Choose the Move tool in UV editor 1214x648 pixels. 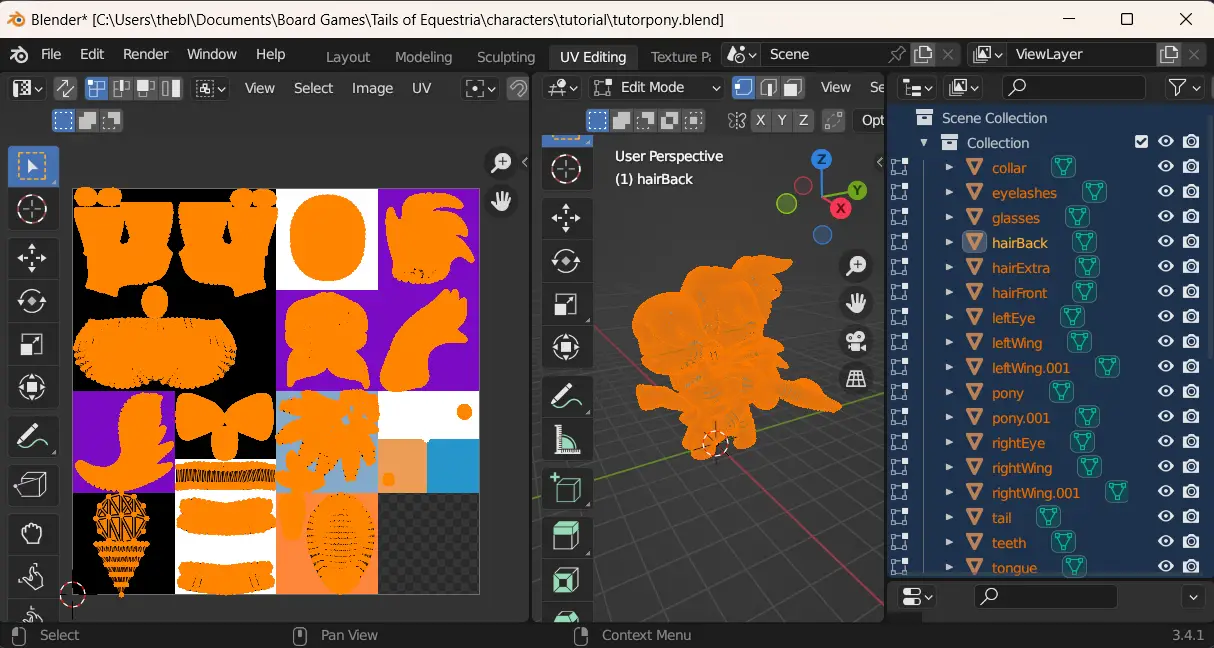(33, 258)
